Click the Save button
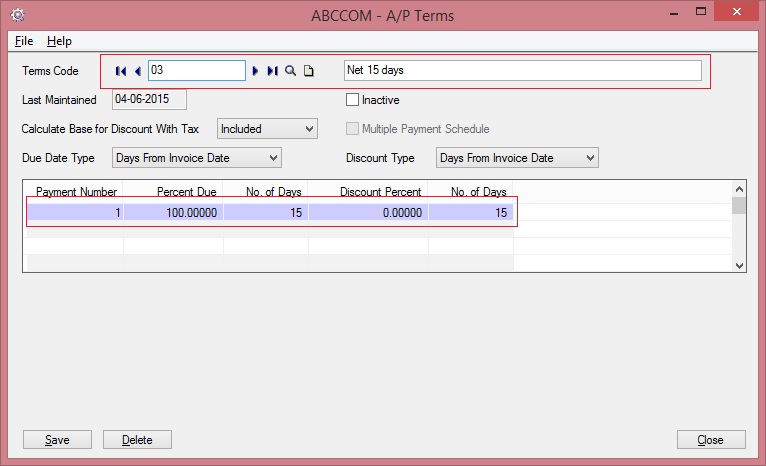 point(57,440)
